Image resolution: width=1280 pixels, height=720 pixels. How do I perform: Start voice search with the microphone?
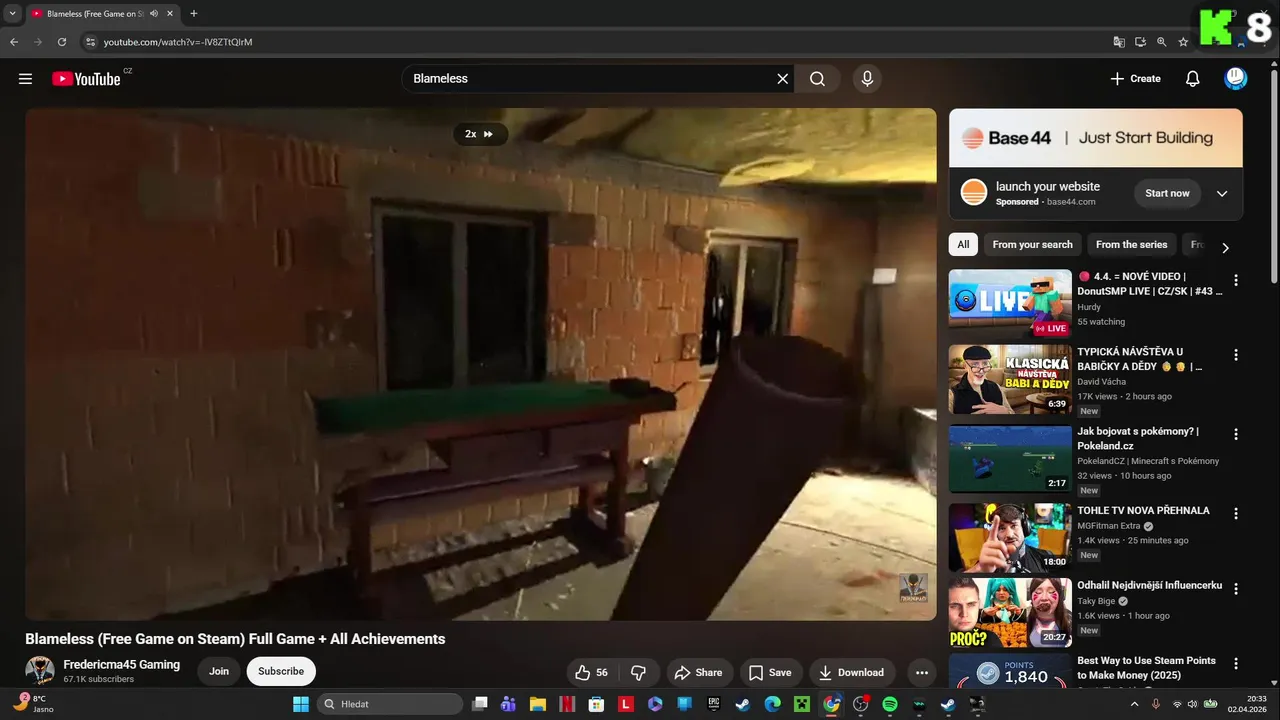coord(867,79)
